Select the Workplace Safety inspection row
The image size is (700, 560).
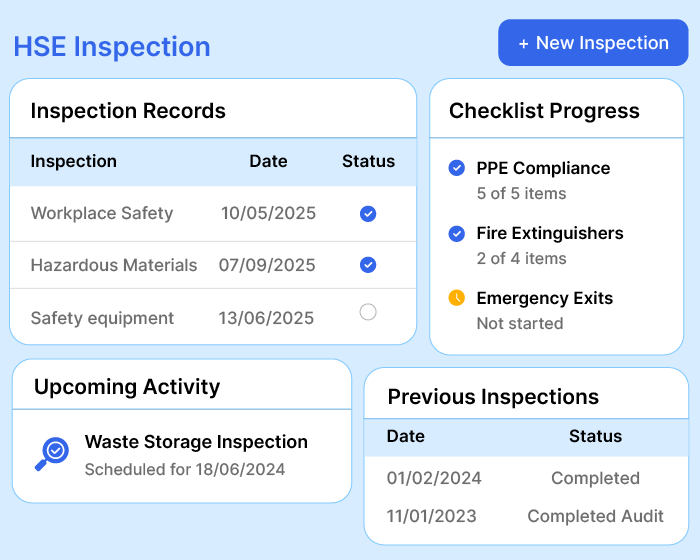click(102, 213)
